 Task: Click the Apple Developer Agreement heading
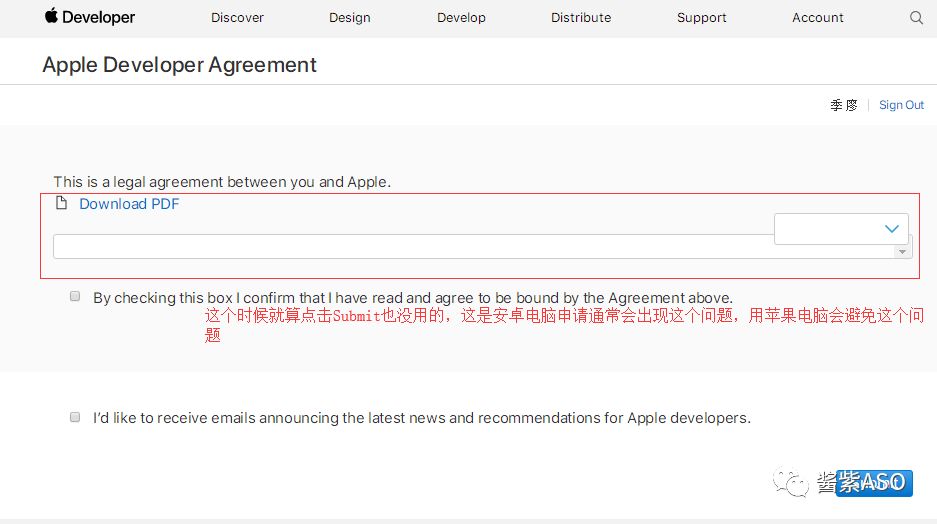tap(179, 65)
